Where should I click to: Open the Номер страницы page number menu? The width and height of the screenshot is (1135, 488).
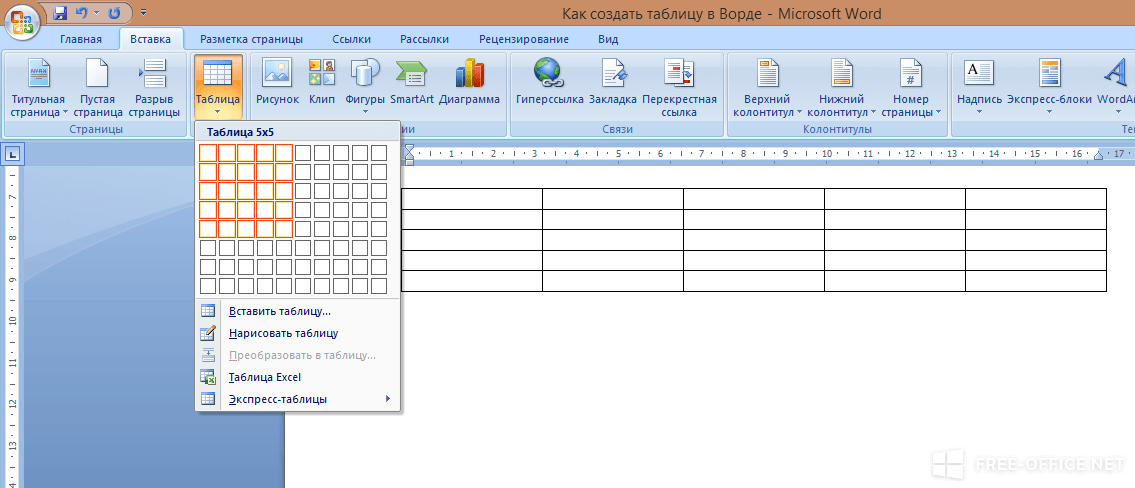[911, 88]
